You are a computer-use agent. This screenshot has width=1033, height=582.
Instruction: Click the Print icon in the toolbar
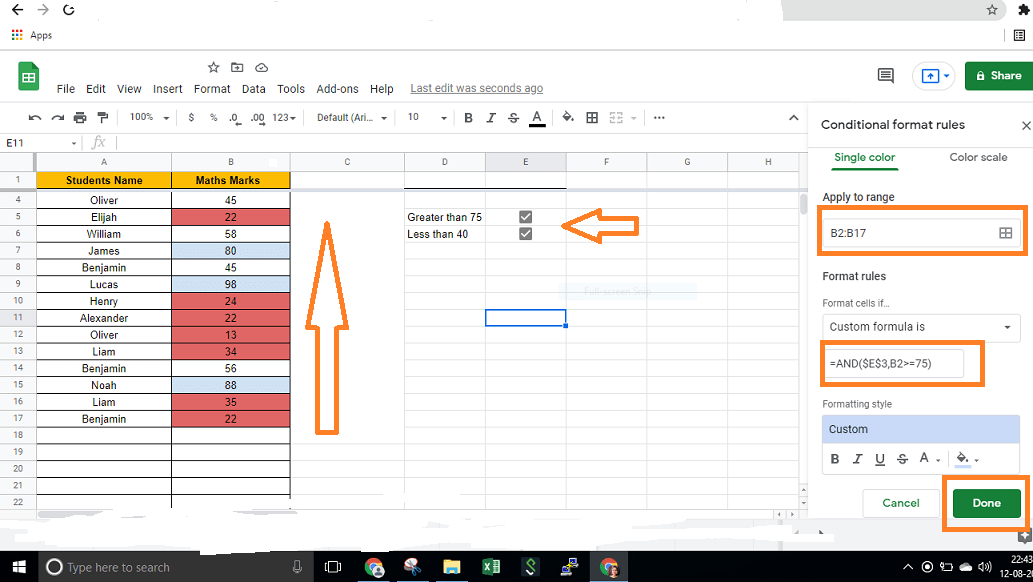tap(79, 117)
